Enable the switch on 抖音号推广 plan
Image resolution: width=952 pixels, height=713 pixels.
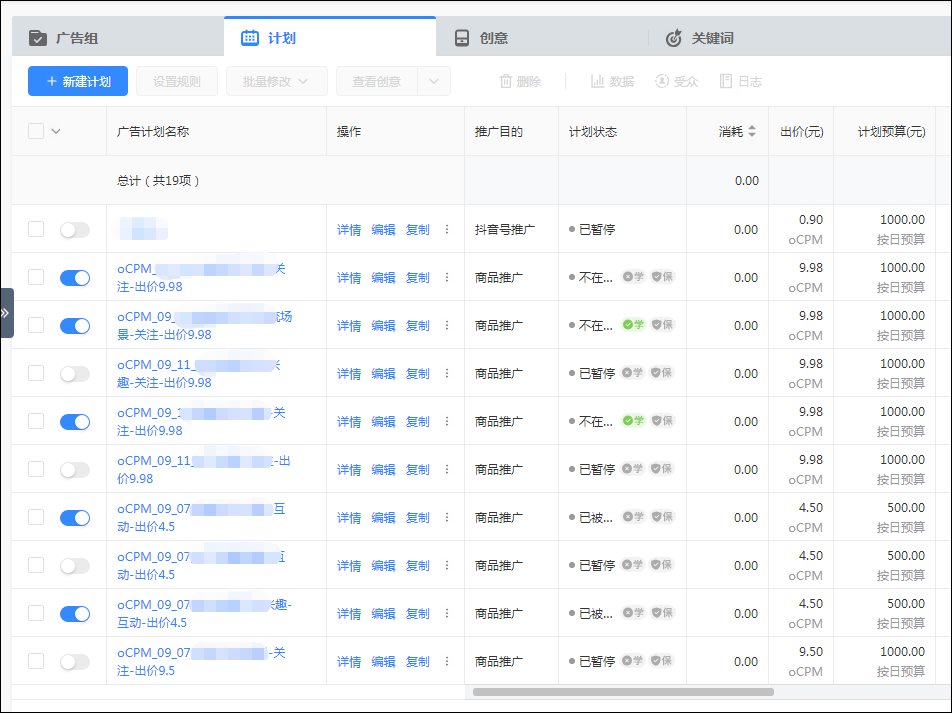tap(75, 230)
